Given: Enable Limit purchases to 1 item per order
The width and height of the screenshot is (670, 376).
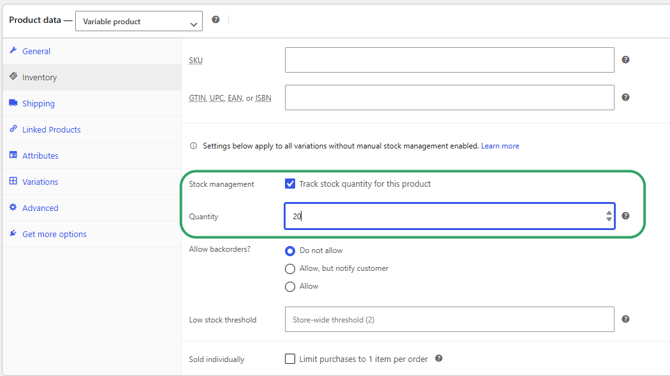Looking at the screenshot, I should point(290,358).
